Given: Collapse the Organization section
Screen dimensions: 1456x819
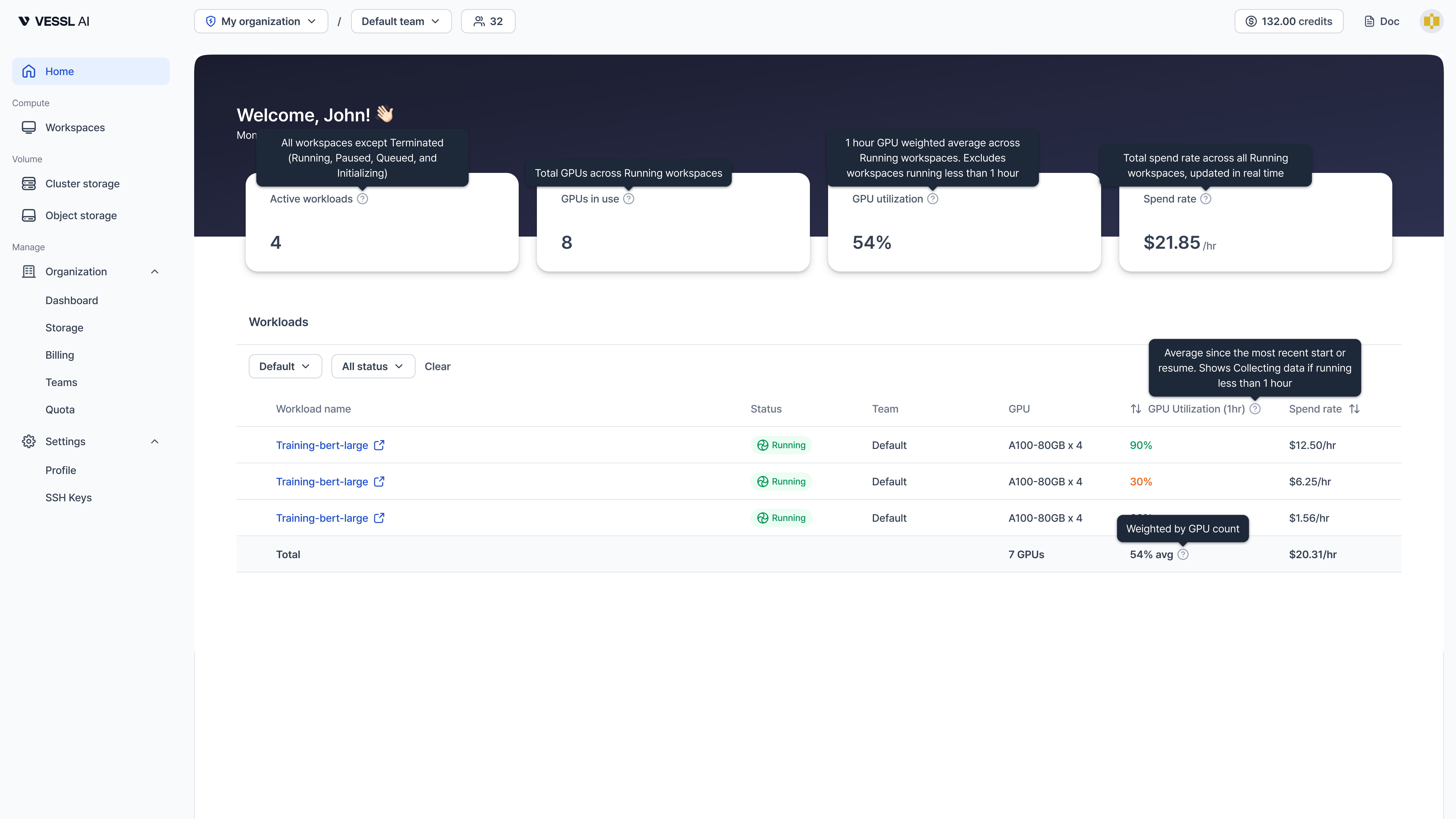Looking at the screenshot, I should coord(154,271).
